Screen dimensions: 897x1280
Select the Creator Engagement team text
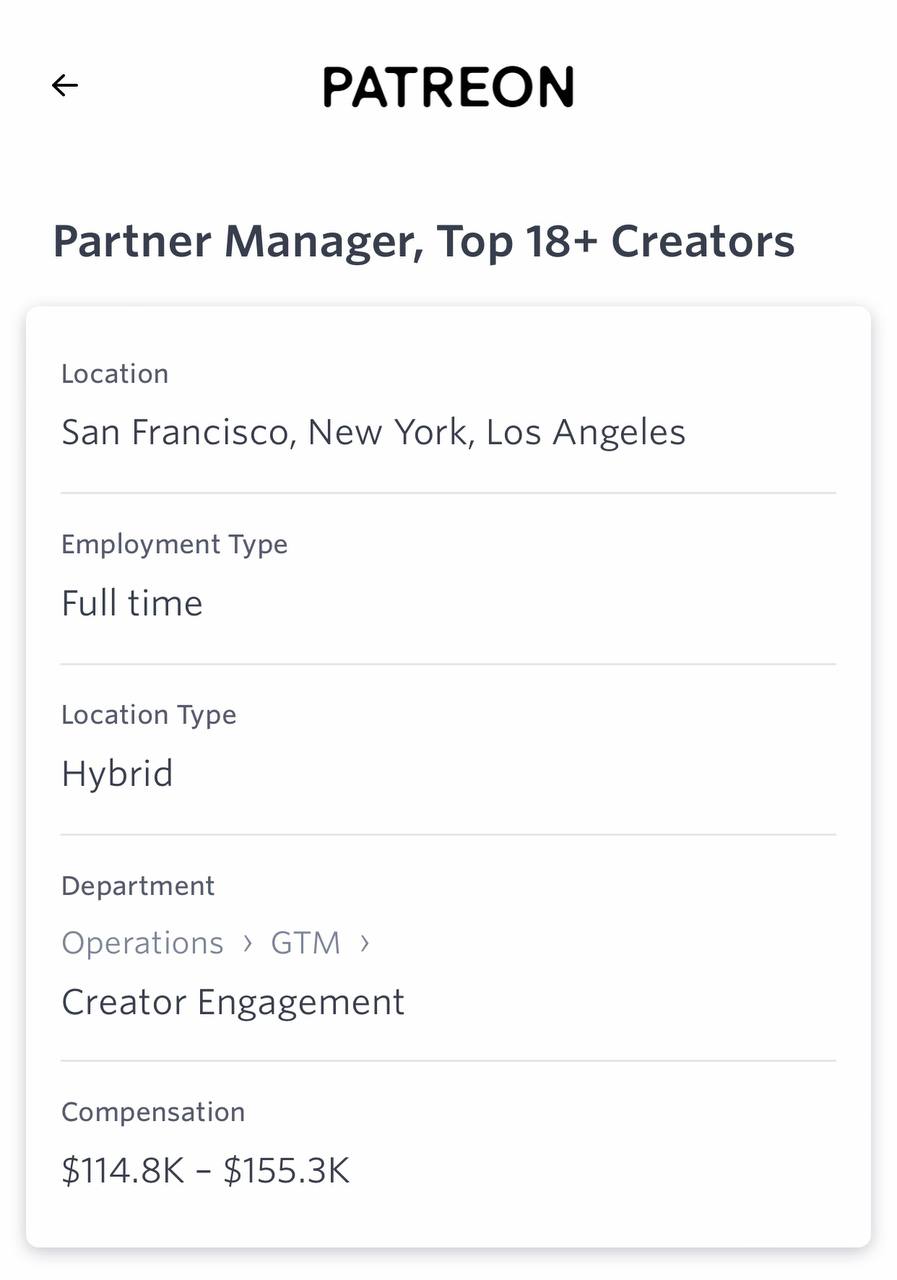233,1002
